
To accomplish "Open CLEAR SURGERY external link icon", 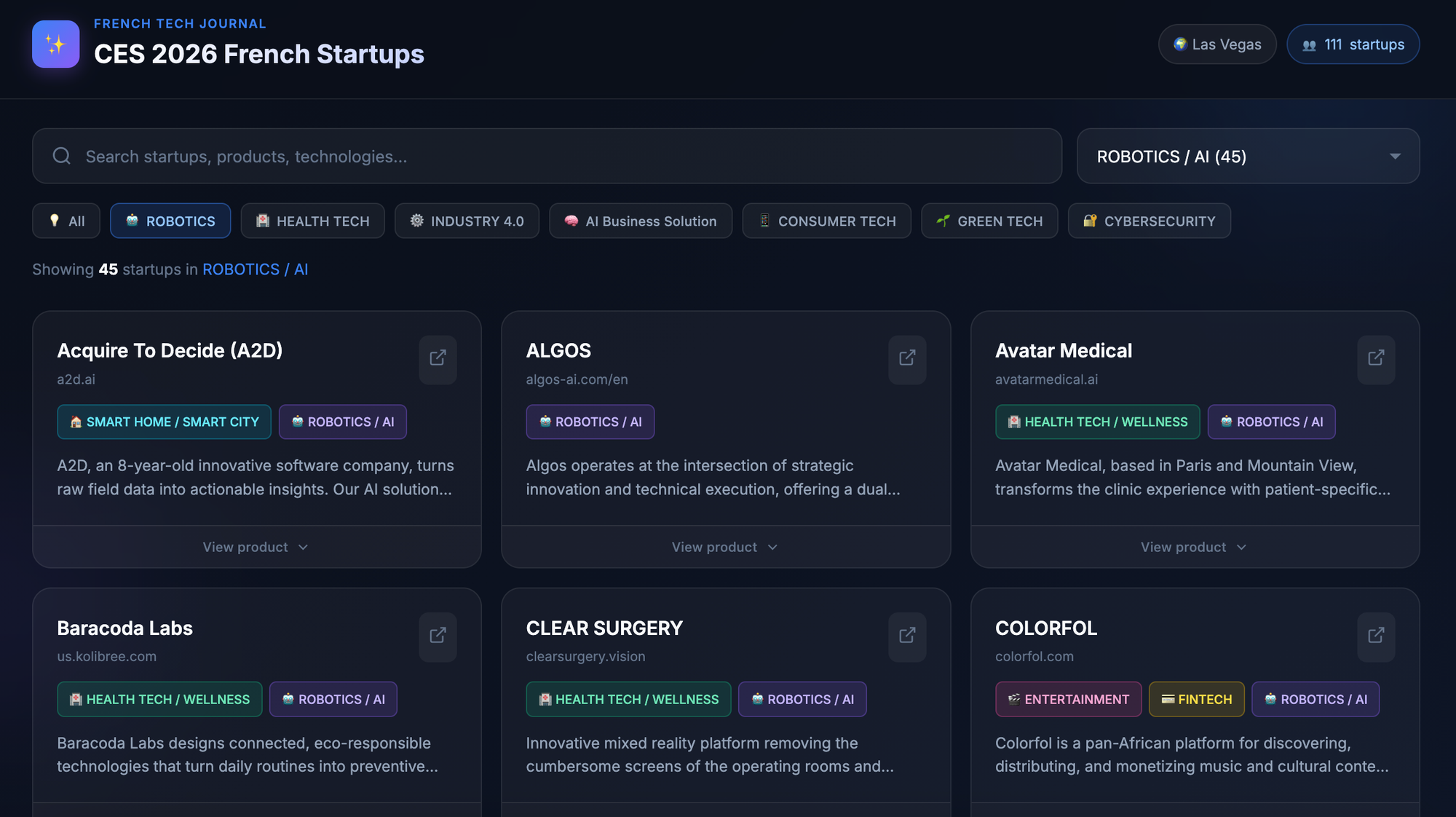I will click(906, 636).
